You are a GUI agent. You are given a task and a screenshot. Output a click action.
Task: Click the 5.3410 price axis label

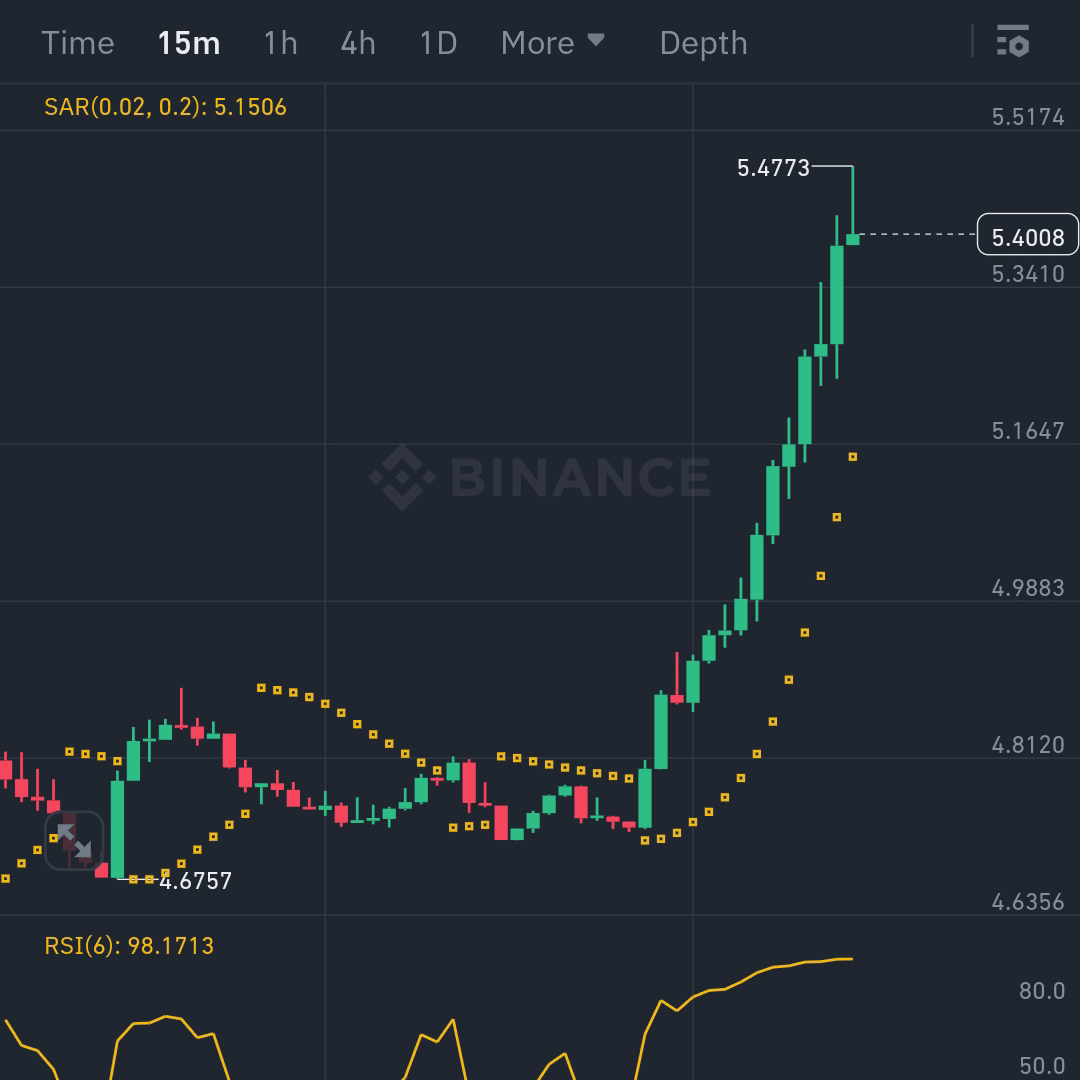coord(1028,274)
